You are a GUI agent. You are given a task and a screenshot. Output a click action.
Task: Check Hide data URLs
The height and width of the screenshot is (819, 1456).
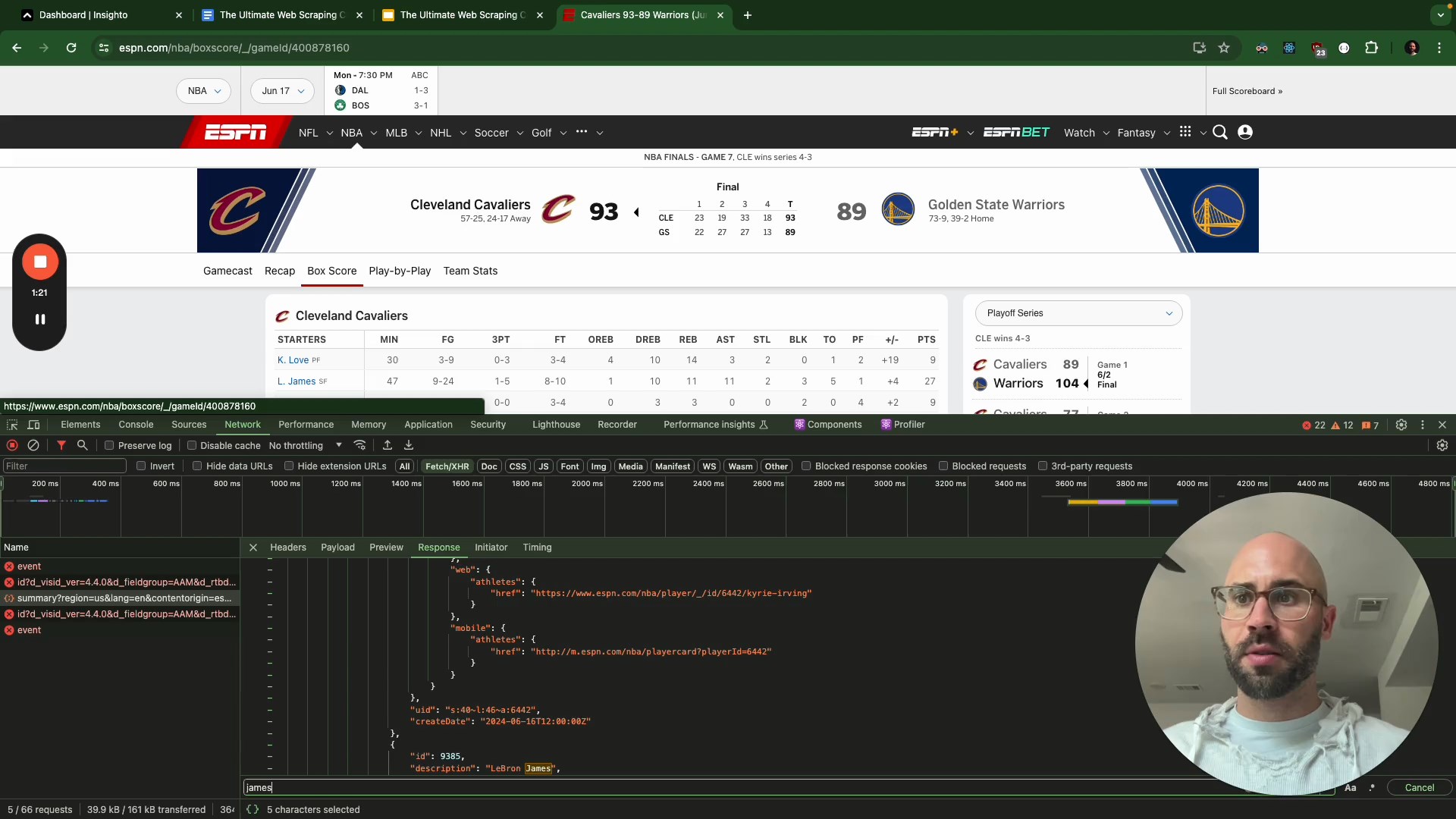pyautogui.click(x=197, y=466)
